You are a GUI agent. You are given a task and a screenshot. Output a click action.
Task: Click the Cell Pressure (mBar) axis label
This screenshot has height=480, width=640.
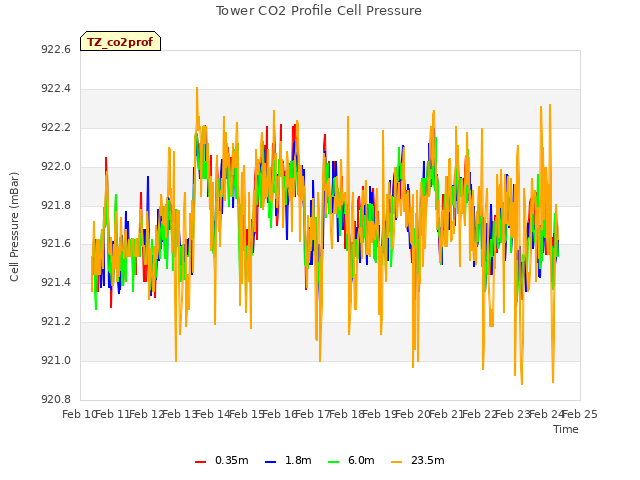(14, 227)
